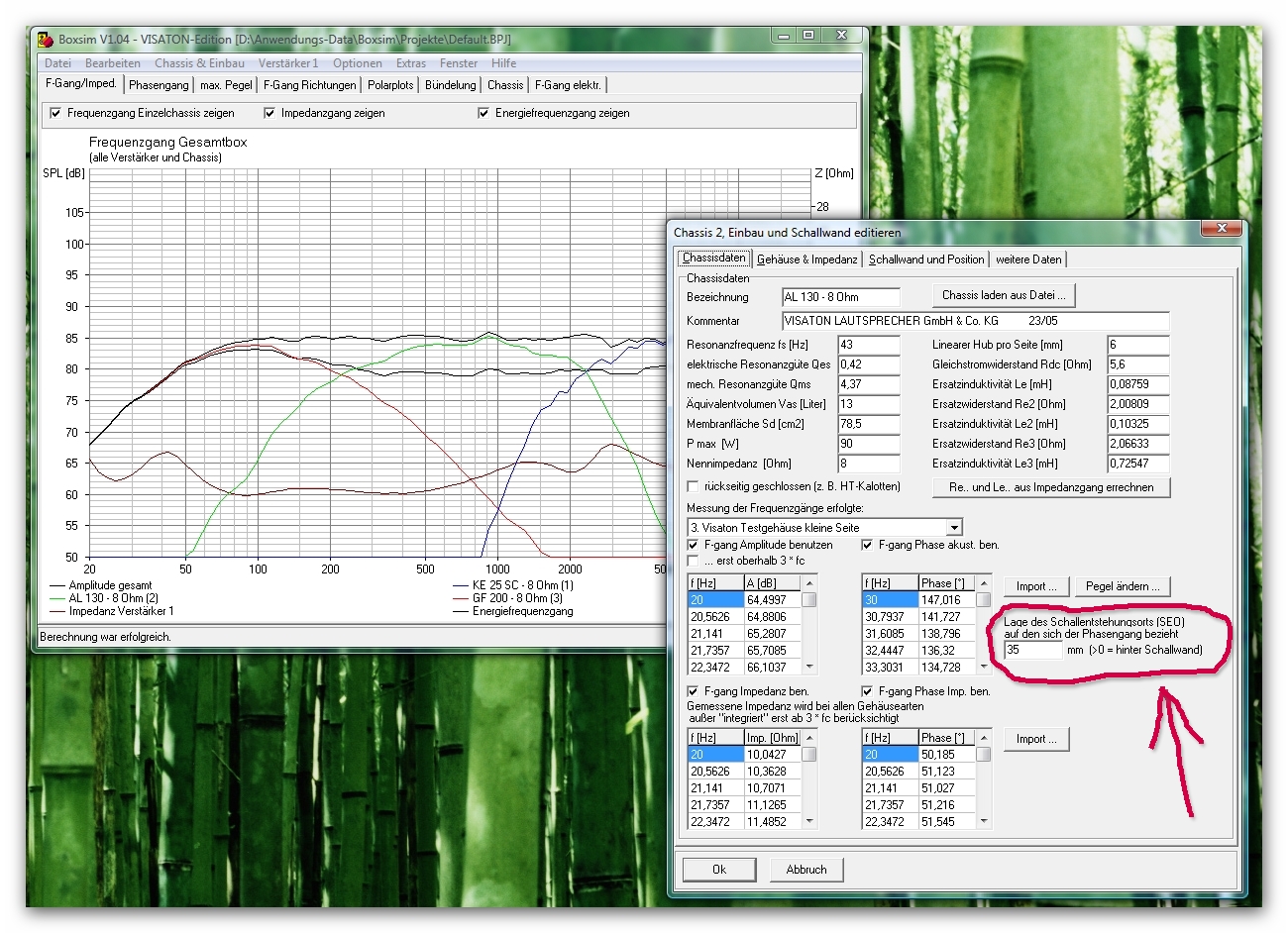
Task: Select the Gehäuse & Impedanz tab
Action: 806,259
